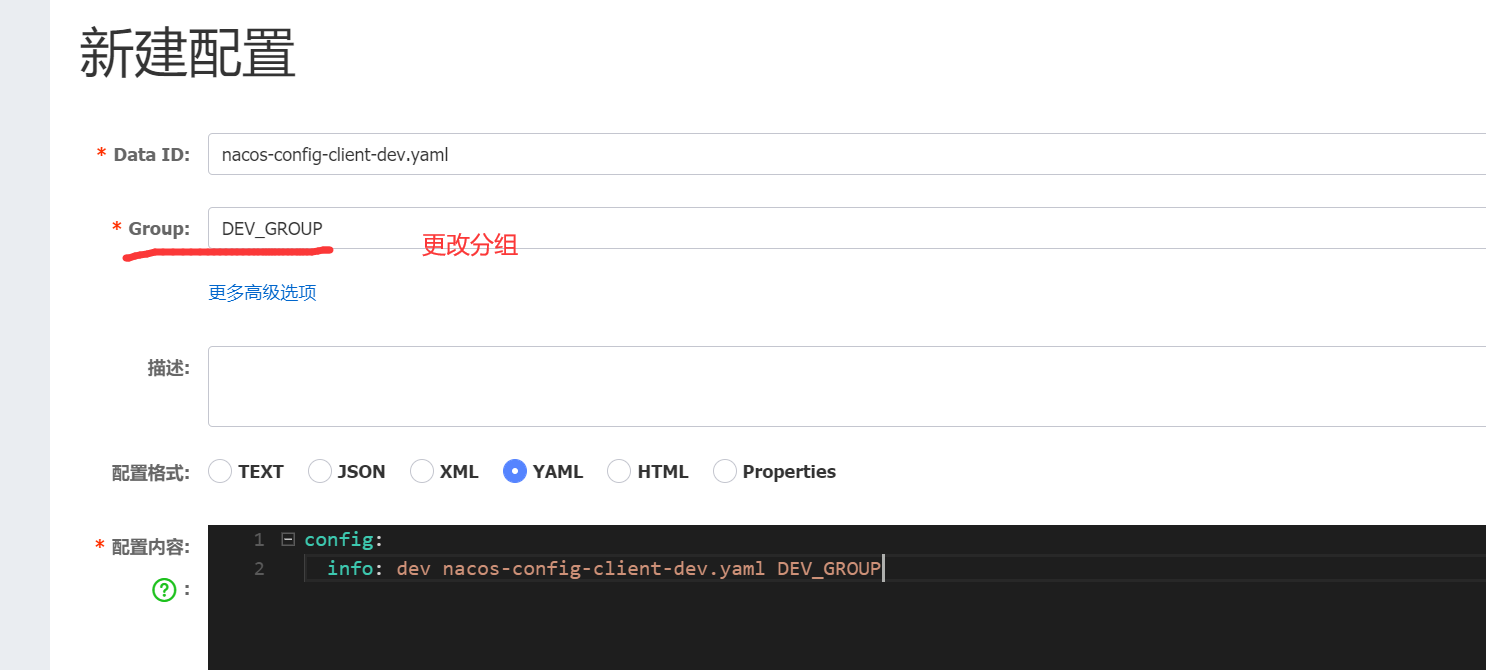Click line number 2 in editor gutter
1486x670 pixels.
click(x=259, y=569)
